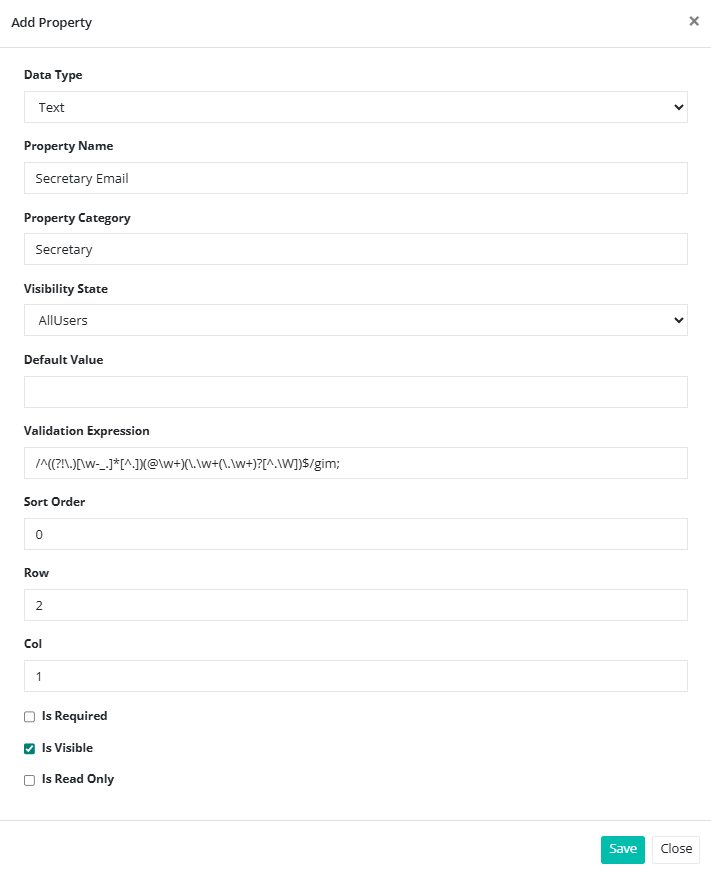Click the "Is Read Only" label text
The width and height of the screenshot is (711, 873).
[78, 779]
